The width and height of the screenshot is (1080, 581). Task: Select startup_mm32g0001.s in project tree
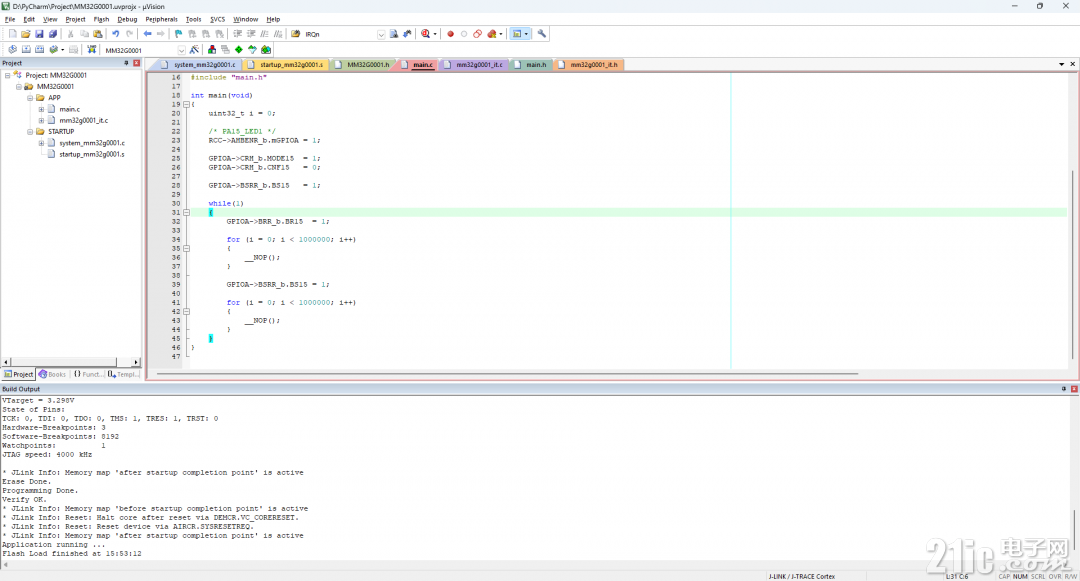coord(92,154)
